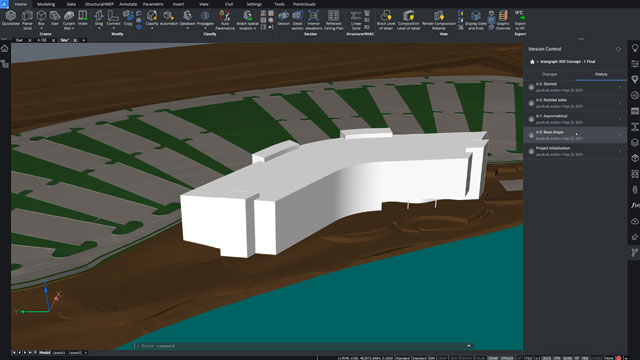Expand the Drag tool dropdown arrow
Viewport: 640px width, 360px height.
point(99,28)
